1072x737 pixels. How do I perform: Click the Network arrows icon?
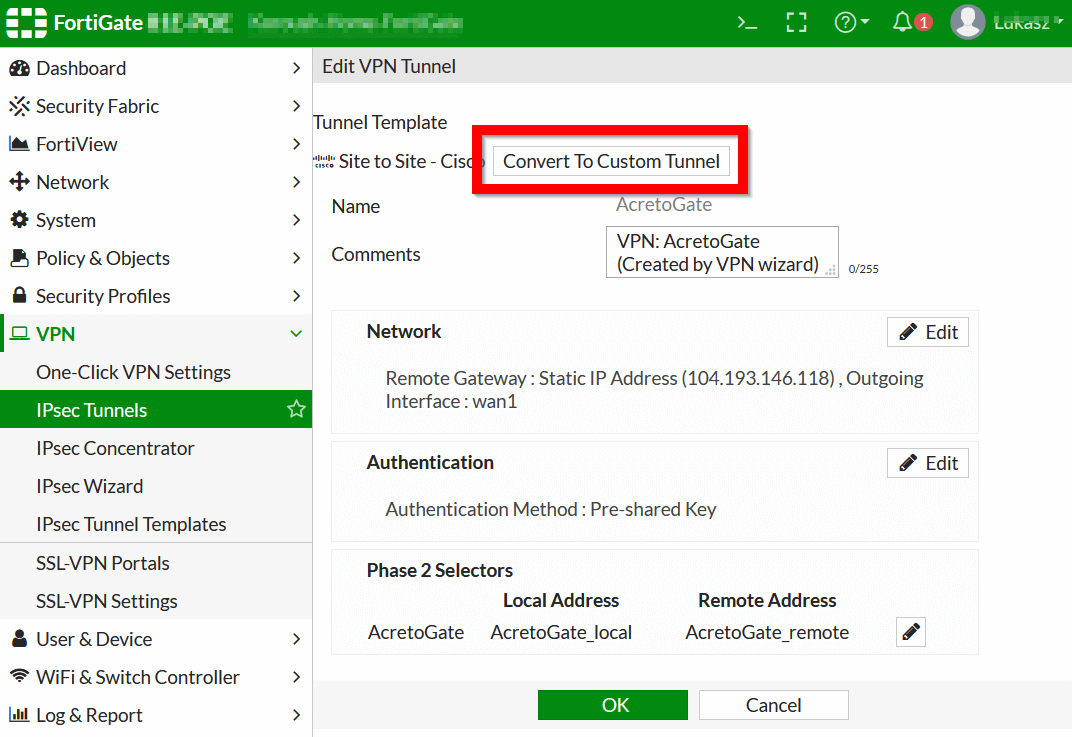click(19, 182)
